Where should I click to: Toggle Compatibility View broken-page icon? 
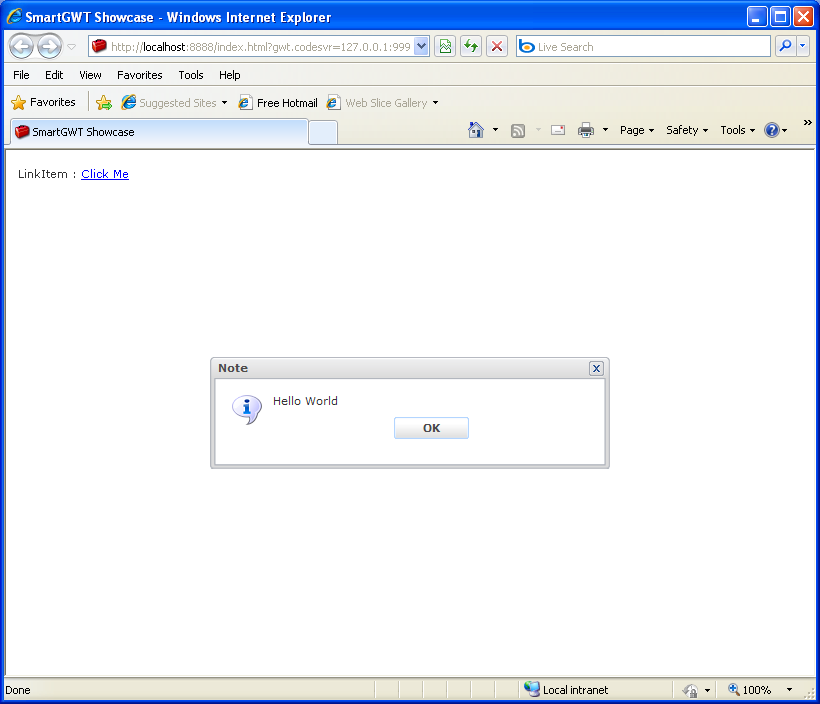point(445,47)
